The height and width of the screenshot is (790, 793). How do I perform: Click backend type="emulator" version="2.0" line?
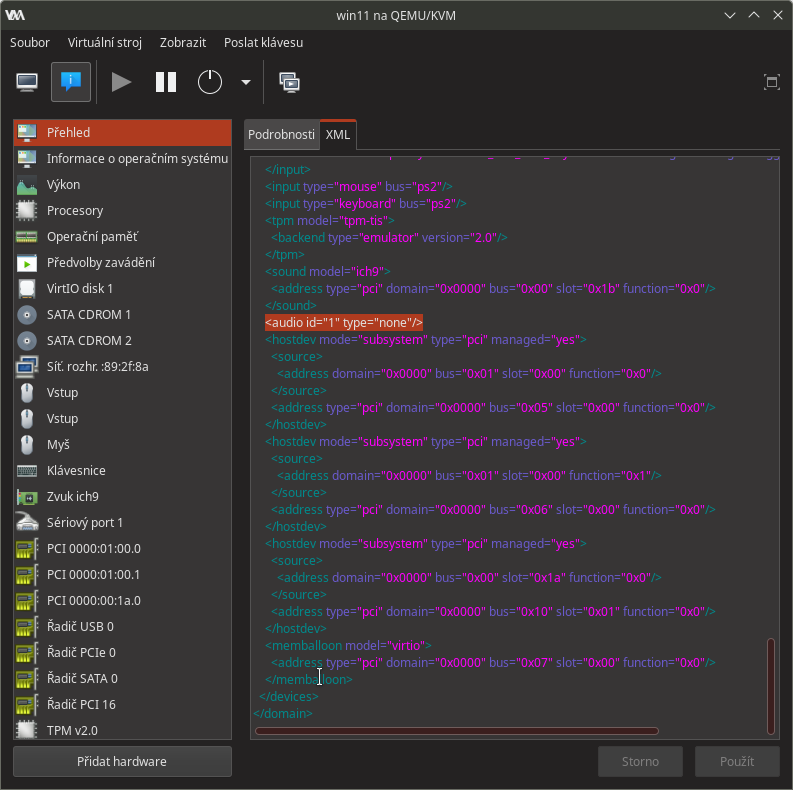pos(389,238)
